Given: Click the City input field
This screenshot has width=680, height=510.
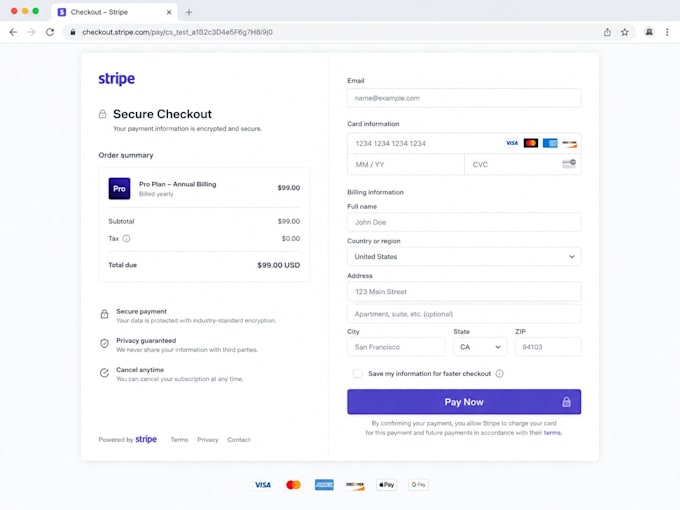Looking at the screenshot, I should click(x=396, y=347).
